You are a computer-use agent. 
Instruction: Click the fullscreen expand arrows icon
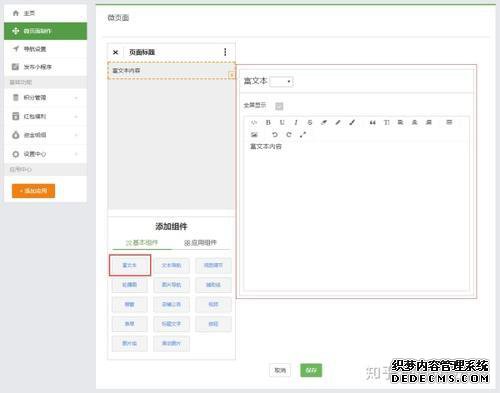[x=303, y=135]
